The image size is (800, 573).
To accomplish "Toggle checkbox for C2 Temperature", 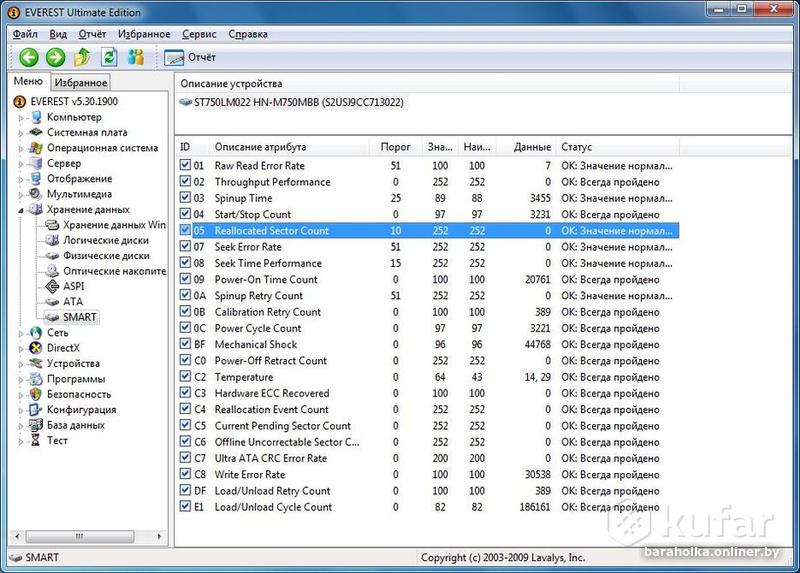I will pyautogui.click(x=185, y=377).
